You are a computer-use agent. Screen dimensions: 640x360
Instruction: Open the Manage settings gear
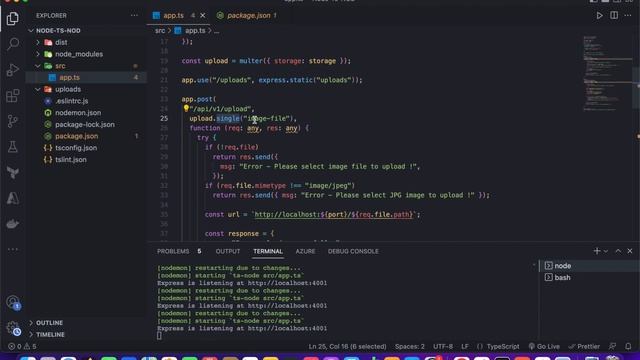coord(13,328)
